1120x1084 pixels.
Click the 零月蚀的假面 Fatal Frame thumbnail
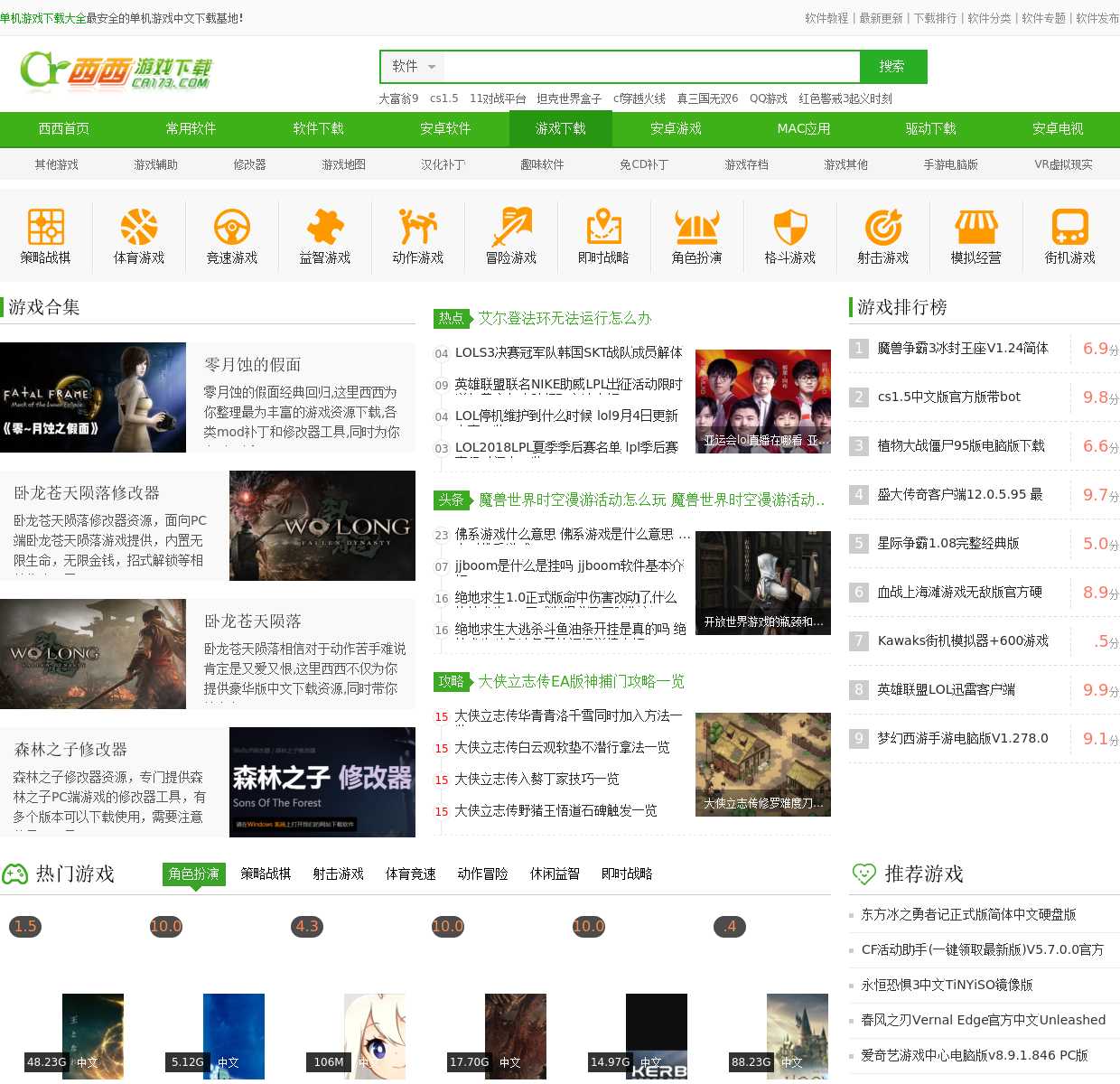pos(93,397)
